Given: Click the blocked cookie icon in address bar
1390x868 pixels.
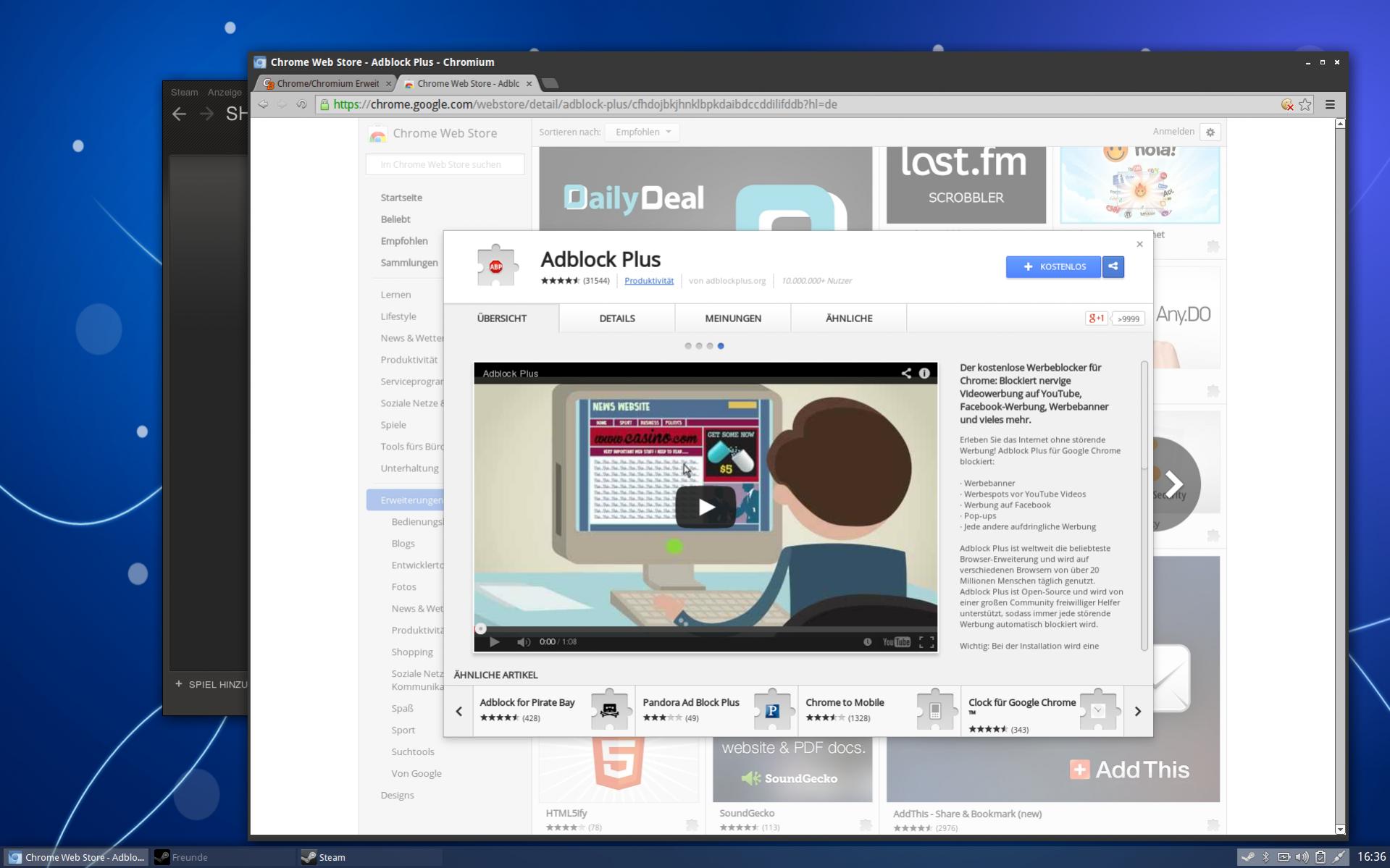Looking at the screenshot, I should [1286, 104].
